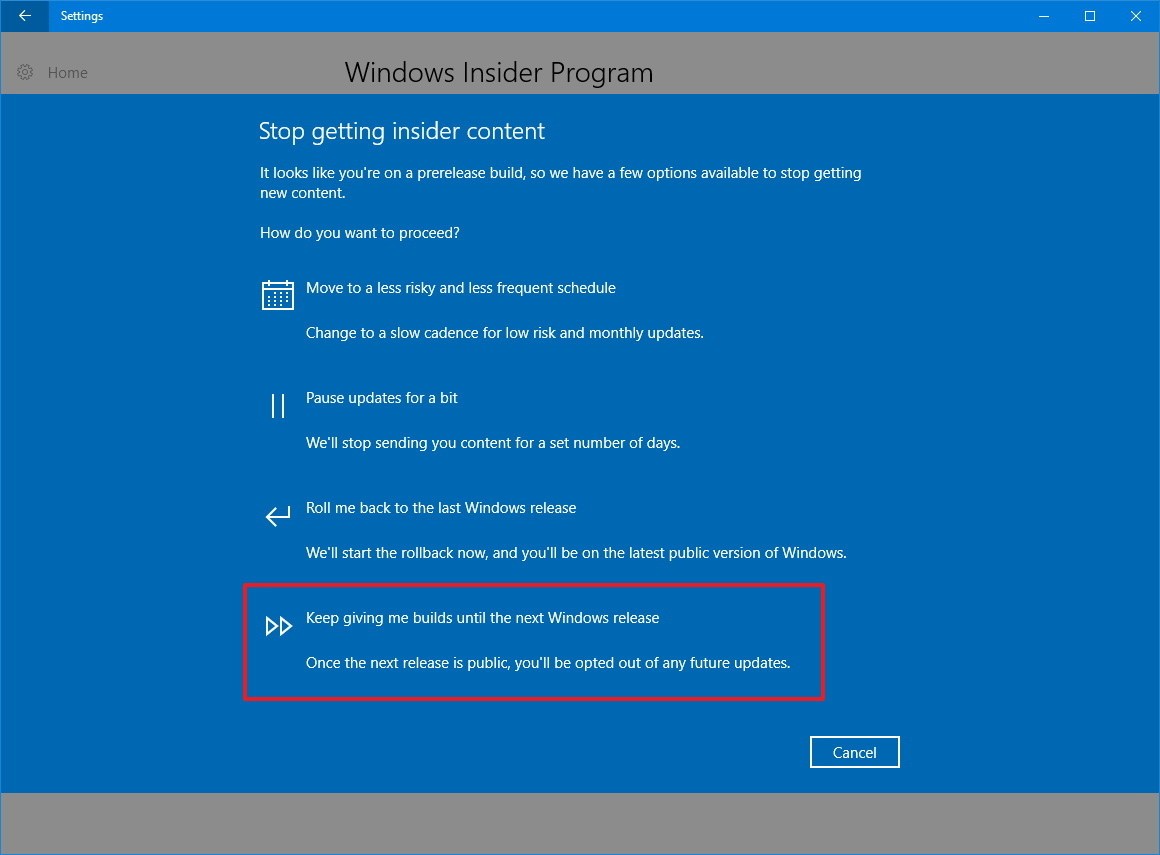Click the fast-forward double triangle icon
This screenshot has height=855, width=1160.
(x=278, y=626)
